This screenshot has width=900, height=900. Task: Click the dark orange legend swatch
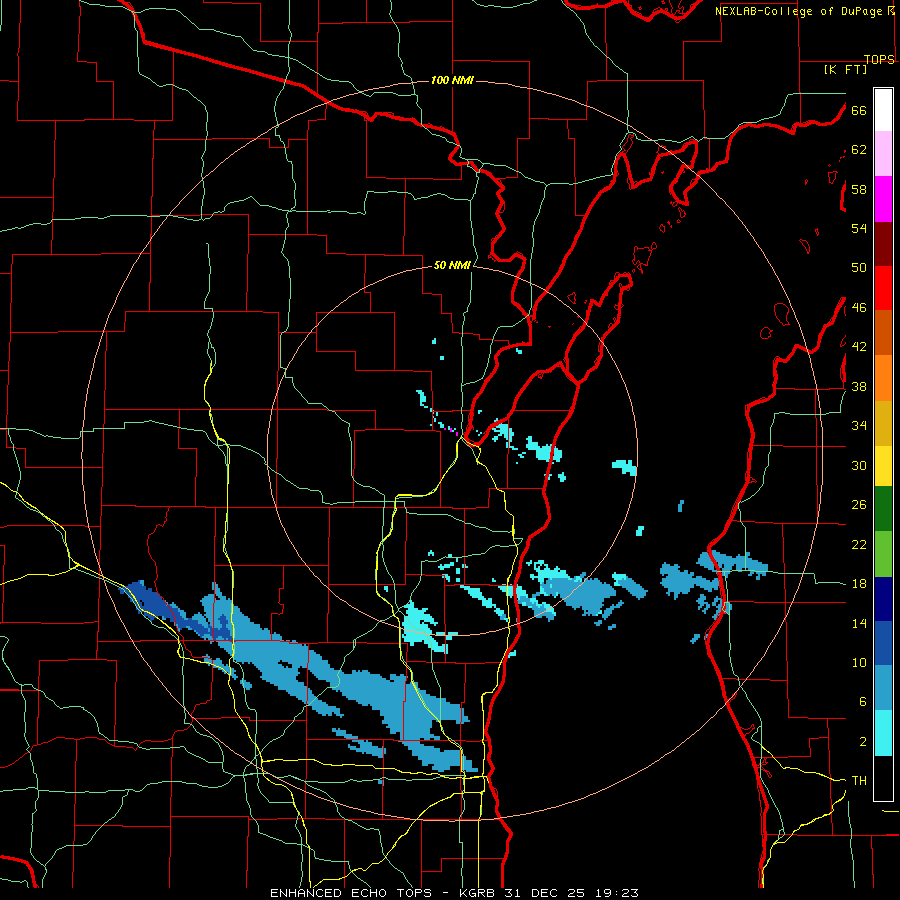[883, 332]
